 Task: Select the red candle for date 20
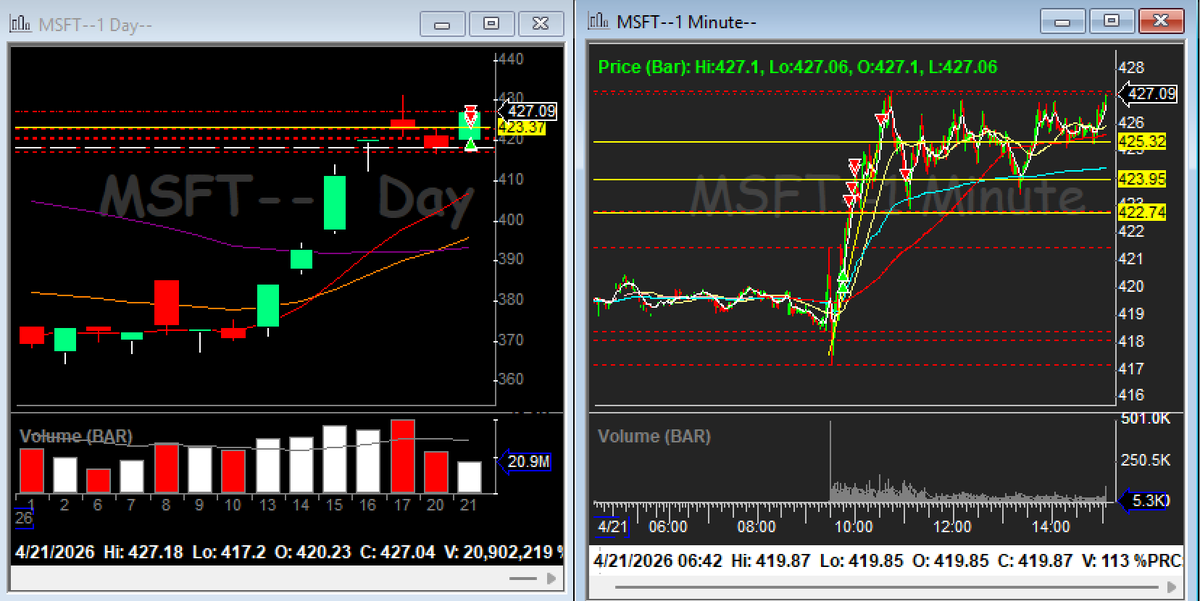click(x=436, y=141)
